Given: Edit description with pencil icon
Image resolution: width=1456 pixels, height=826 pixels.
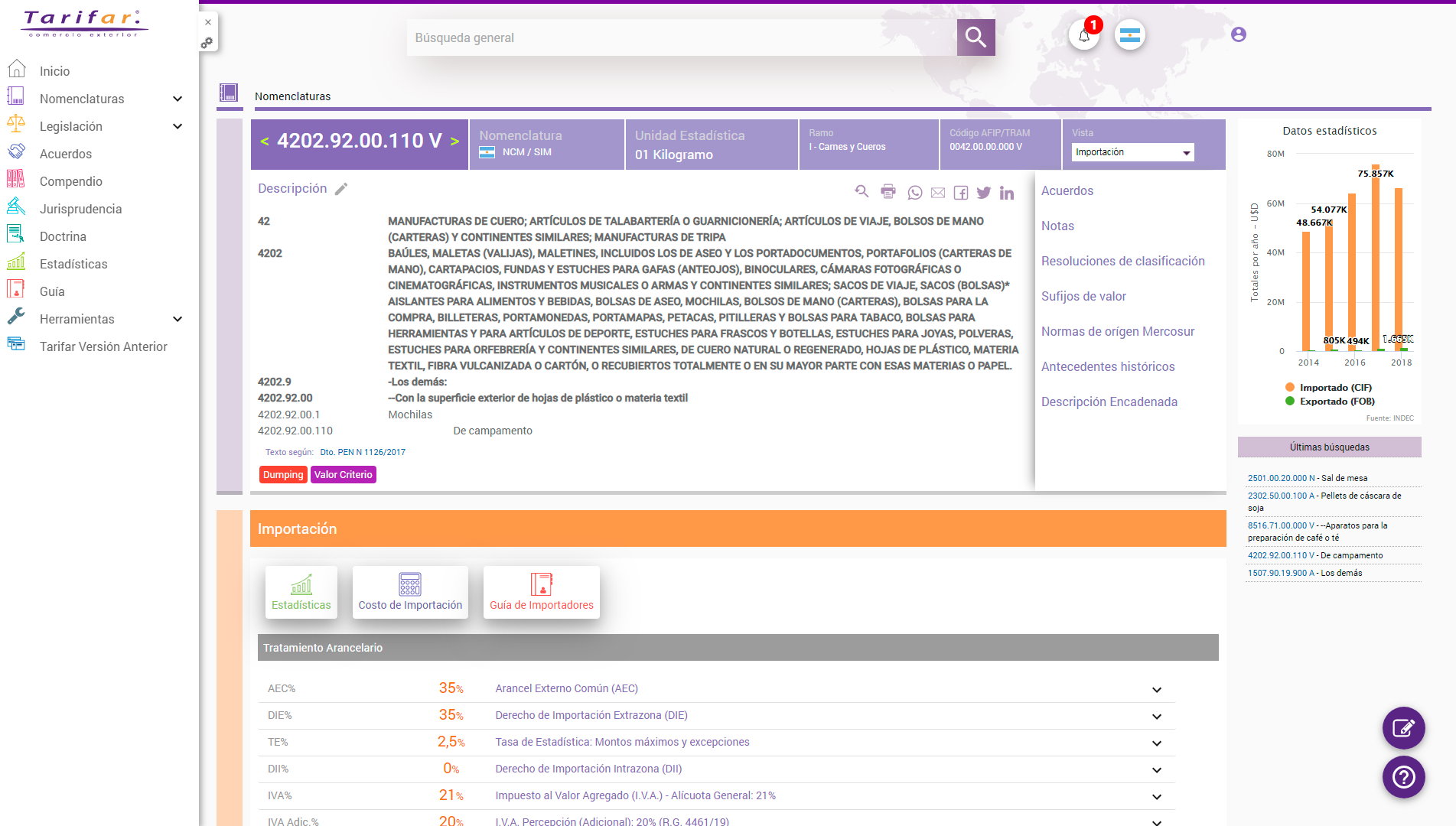Looking at the screenshot, I should (341, 188).
